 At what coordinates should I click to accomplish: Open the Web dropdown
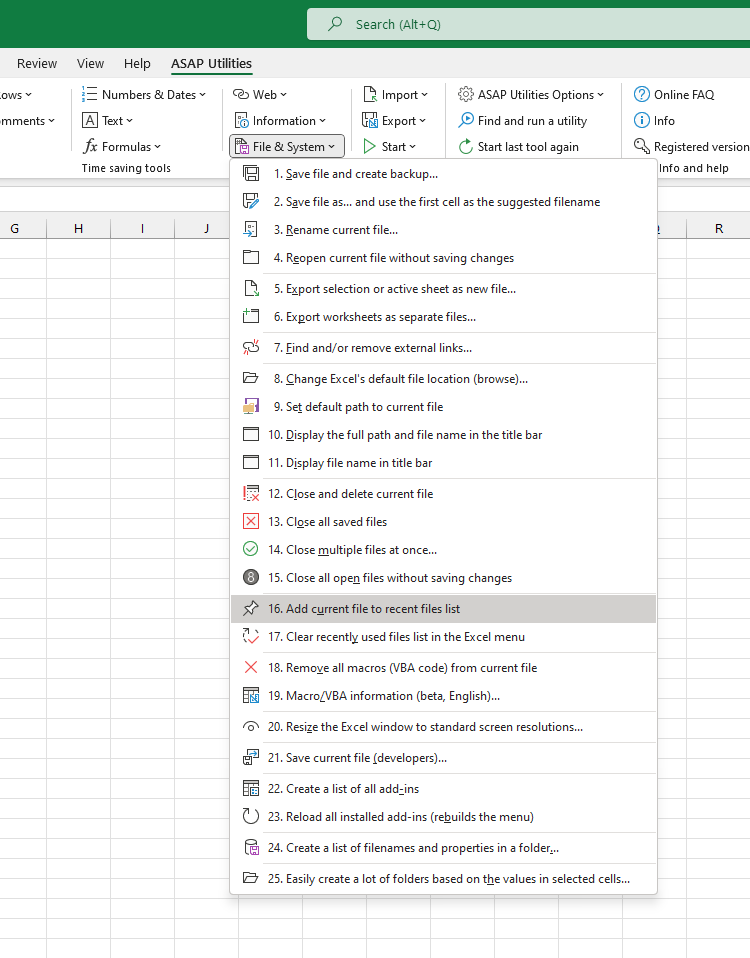(x=260, y=94)
